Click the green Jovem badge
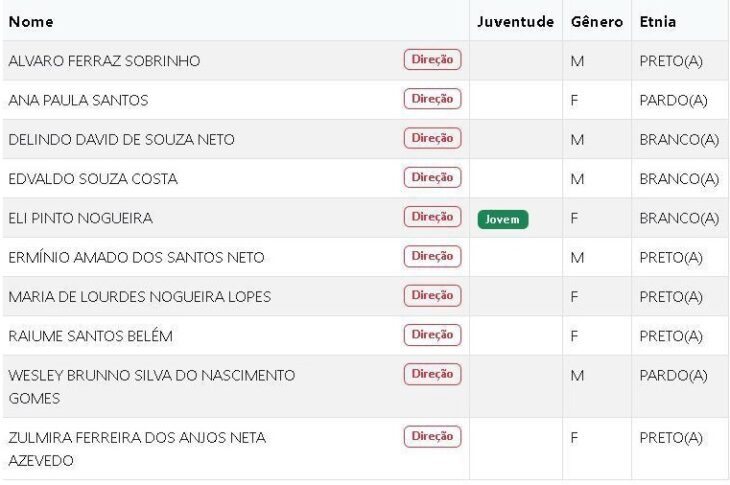The height and width of the screenshot is (485, 730). 502,219
